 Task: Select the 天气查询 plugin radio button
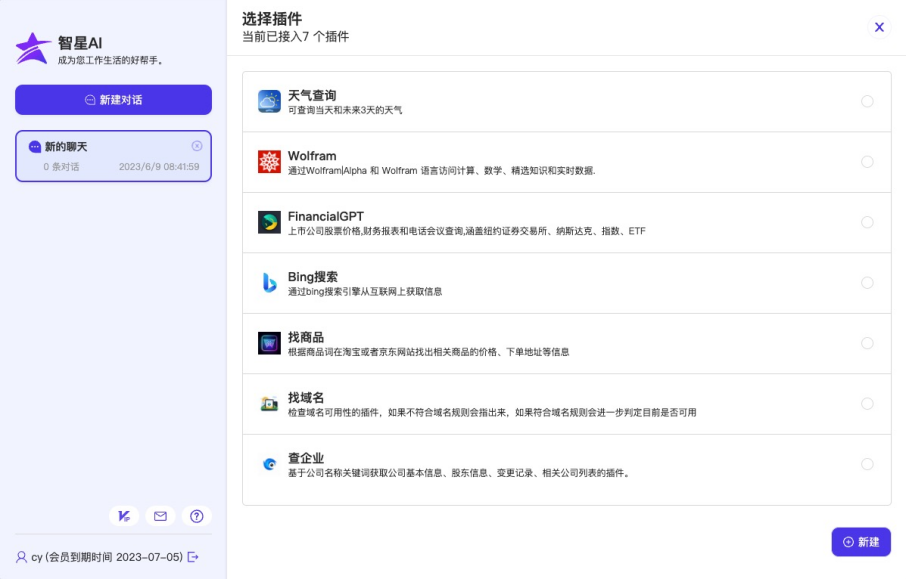(867, 101)
